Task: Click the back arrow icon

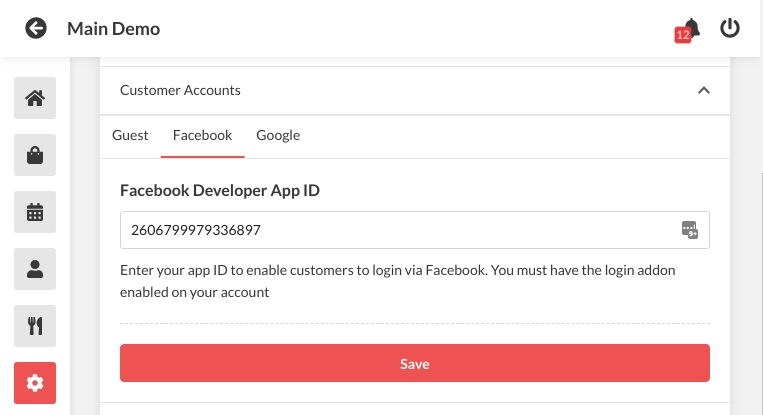Action: tap(36, 28)
